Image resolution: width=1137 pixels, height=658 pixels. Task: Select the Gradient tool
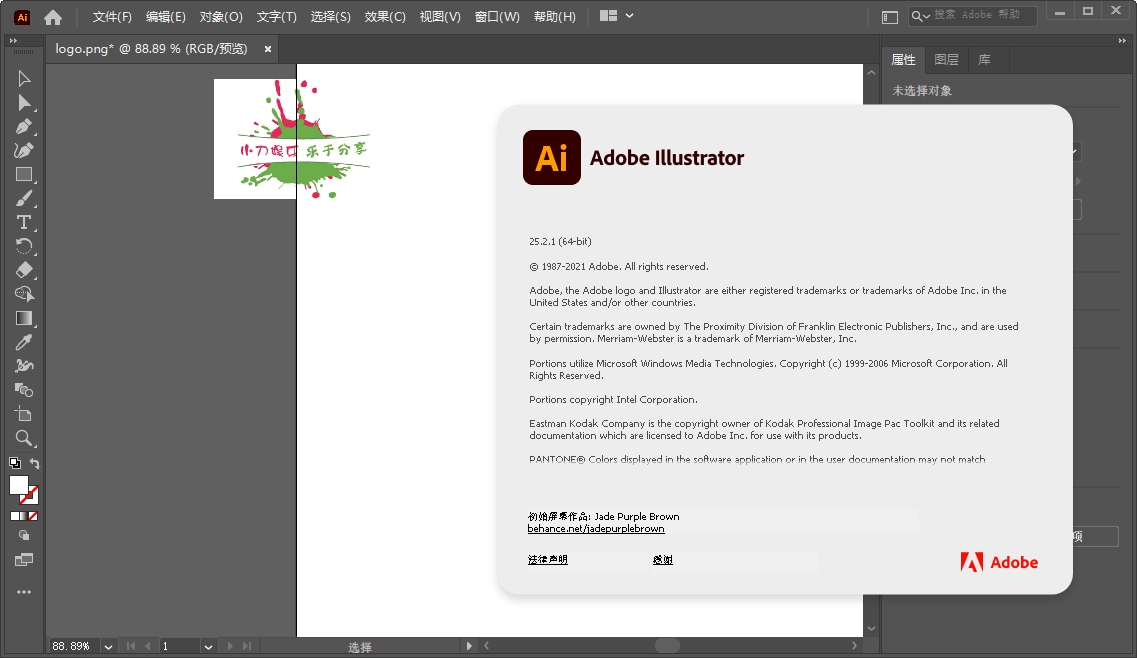point(24,318)
